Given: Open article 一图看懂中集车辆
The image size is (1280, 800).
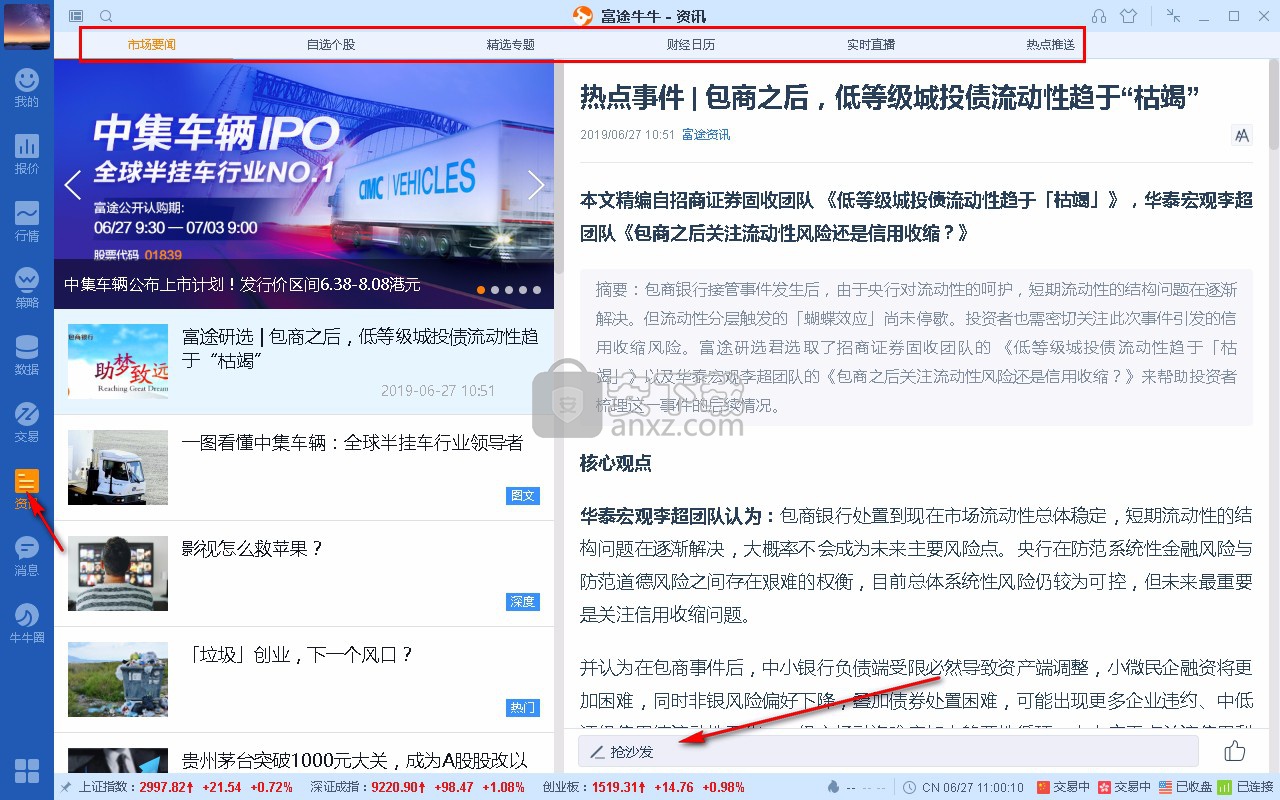Looking at the screenshot, I should pyautogui.click(x=304, y=467).
